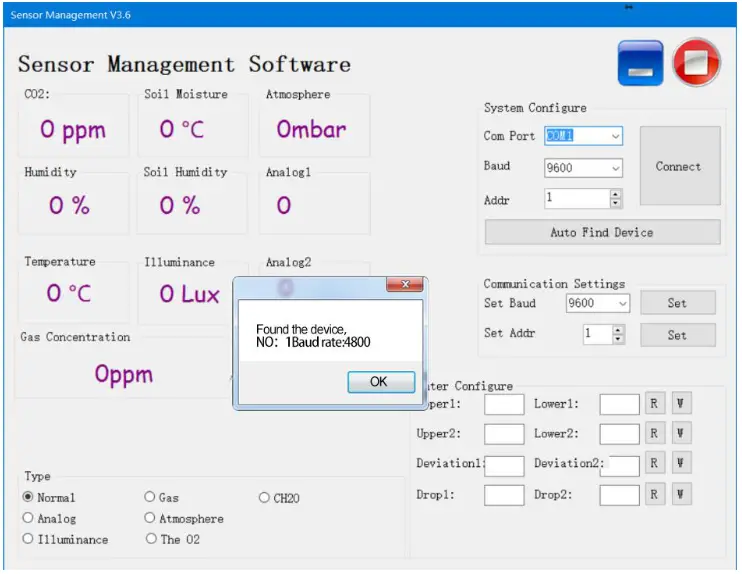Decrease the Addr stepper value
This screenshot has width=742, height=574.
click(x=615, y=203)
